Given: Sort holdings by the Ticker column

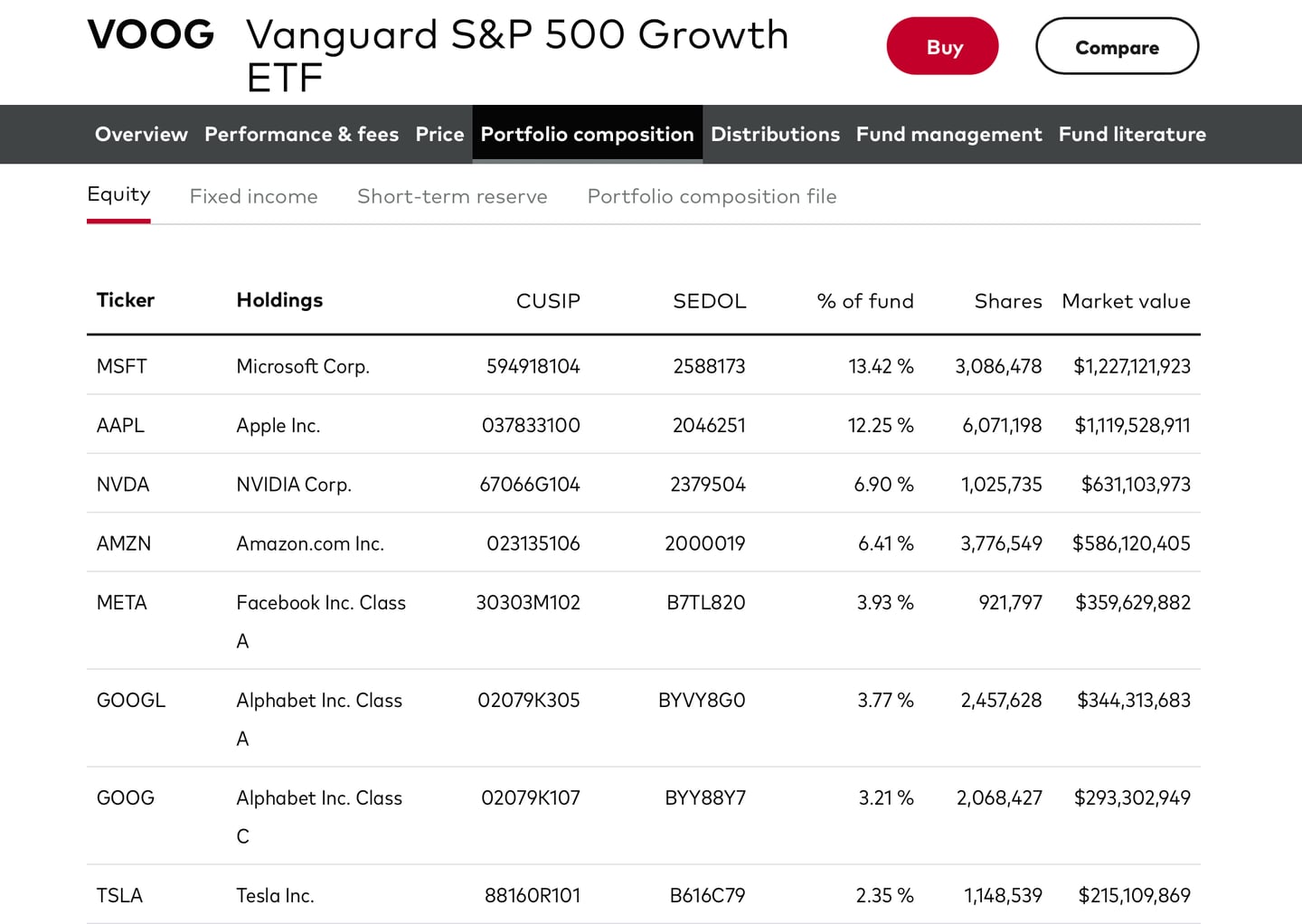Looking at the screenshot, I should coord(125,300).
